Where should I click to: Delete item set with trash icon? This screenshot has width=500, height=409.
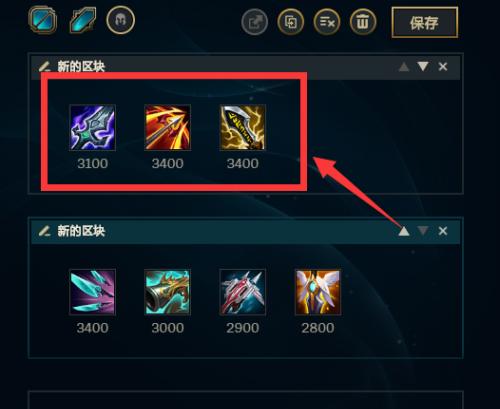click(x=363, y=22)
